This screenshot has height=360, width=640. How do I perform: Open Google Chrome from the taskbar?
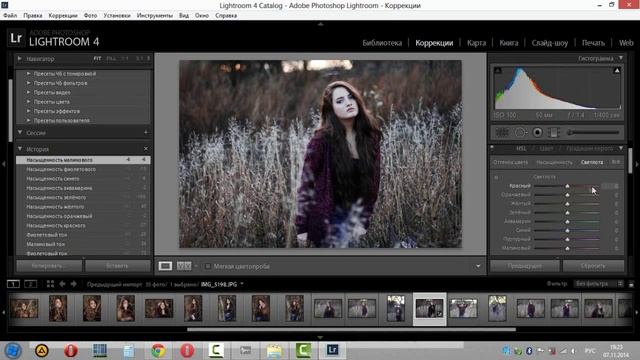[158, 350]
